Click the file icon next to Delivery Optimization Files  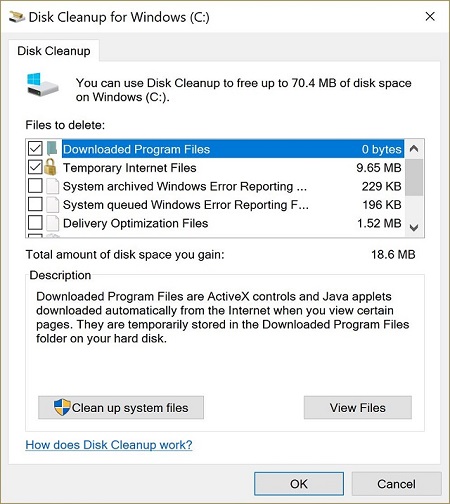[x=52, y=223]
